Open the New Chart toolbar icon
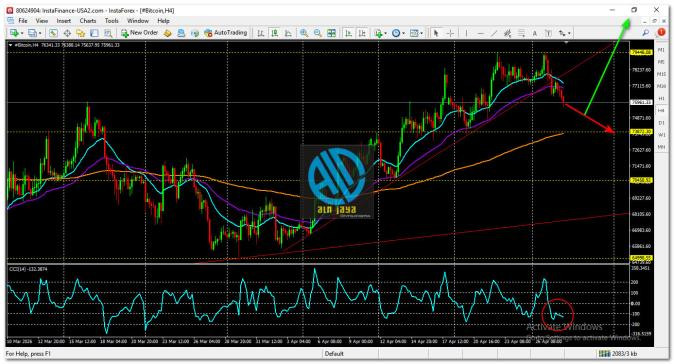Screen dimensions: 674x364 coord(14,33)
